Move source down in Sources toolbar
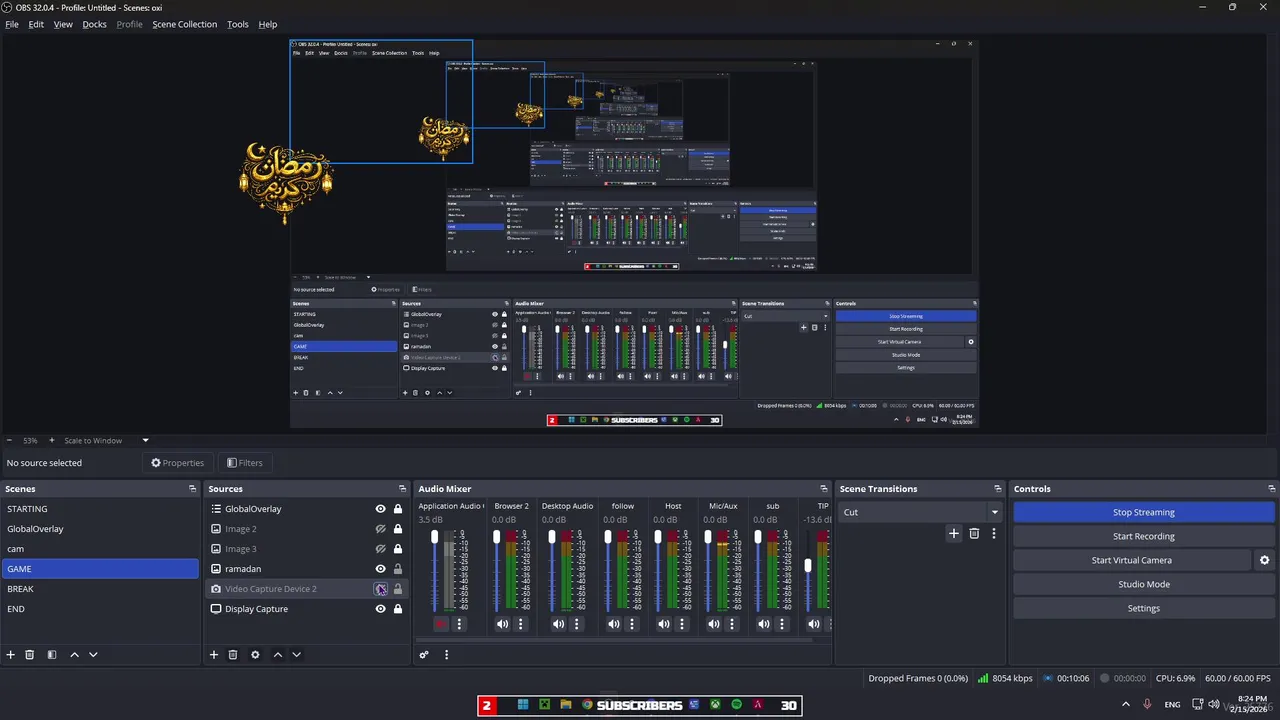 point(296,655)
